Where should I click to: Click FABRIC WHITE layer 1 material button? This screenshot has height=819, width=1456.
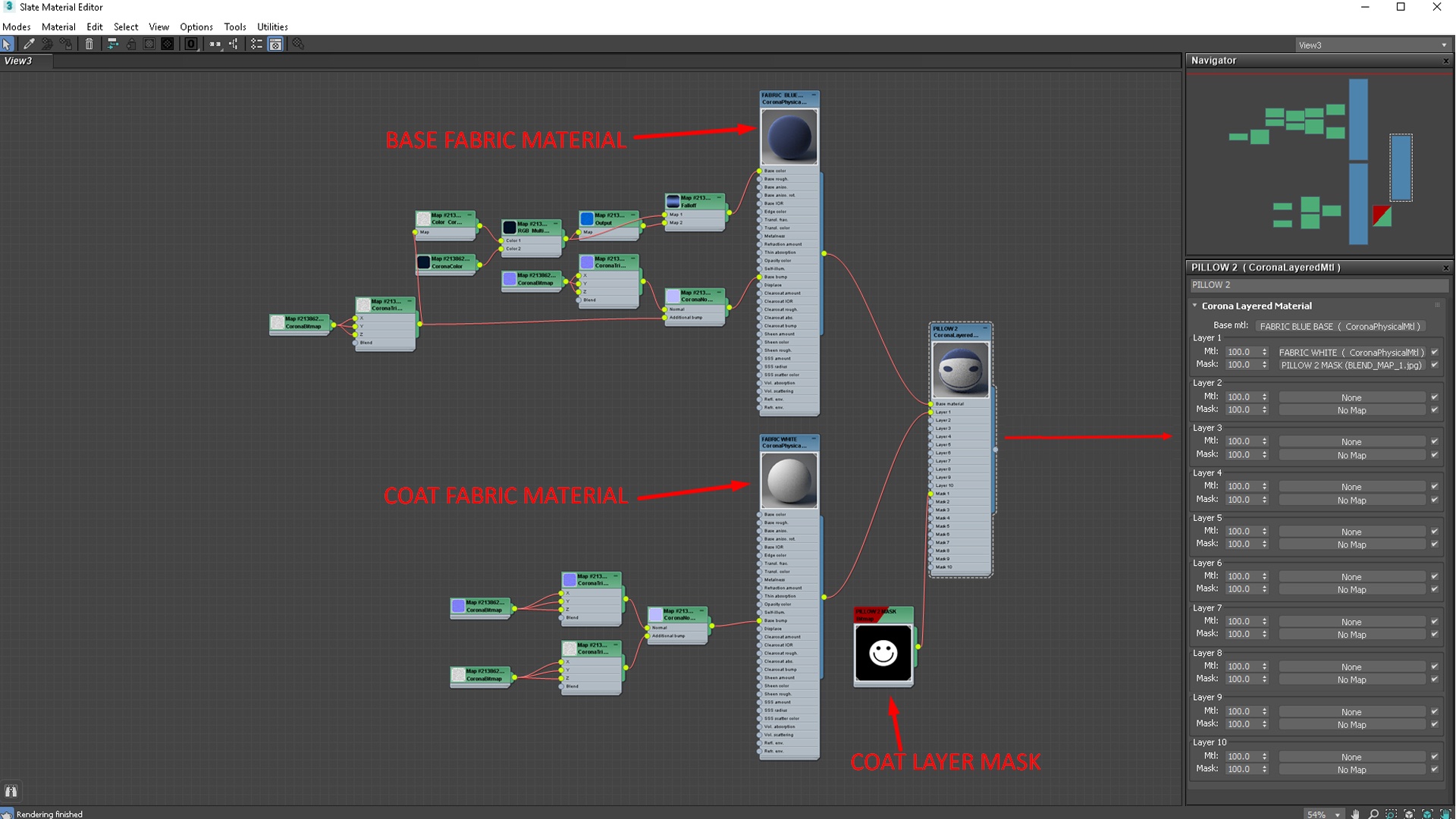click(1351, 352)
